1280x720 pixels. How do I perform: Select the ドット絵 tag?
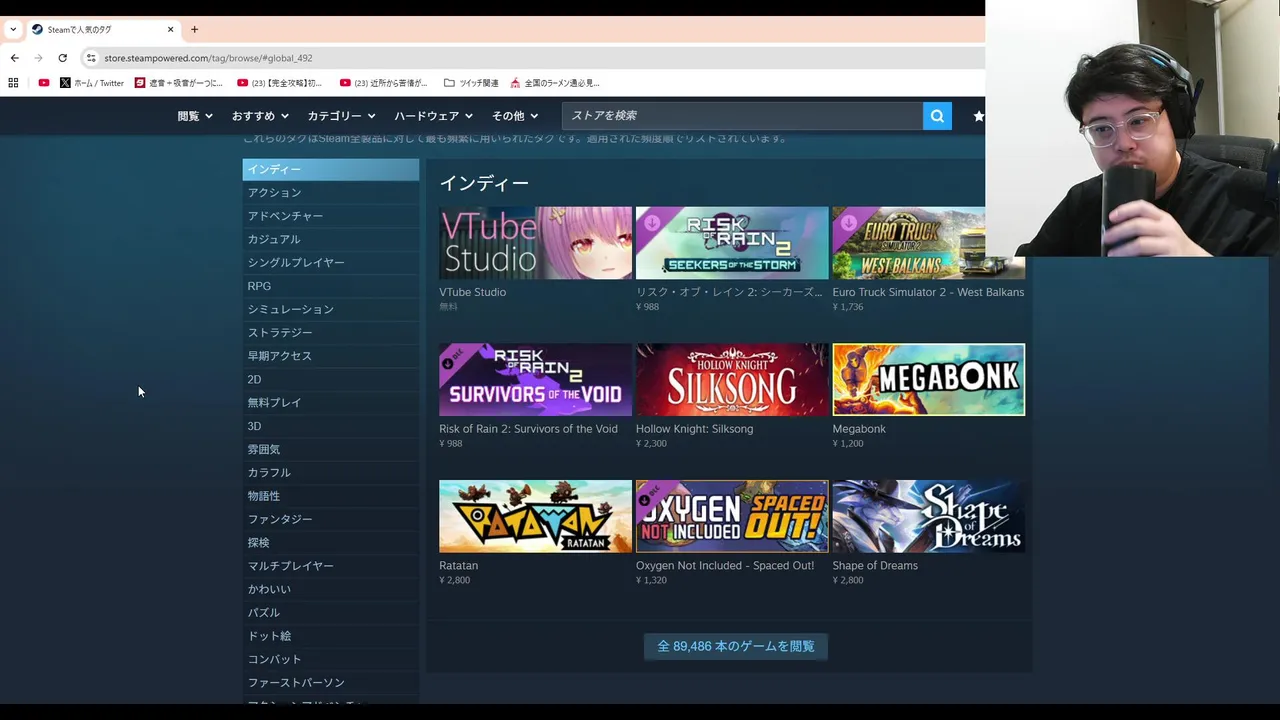coord(330,636)
